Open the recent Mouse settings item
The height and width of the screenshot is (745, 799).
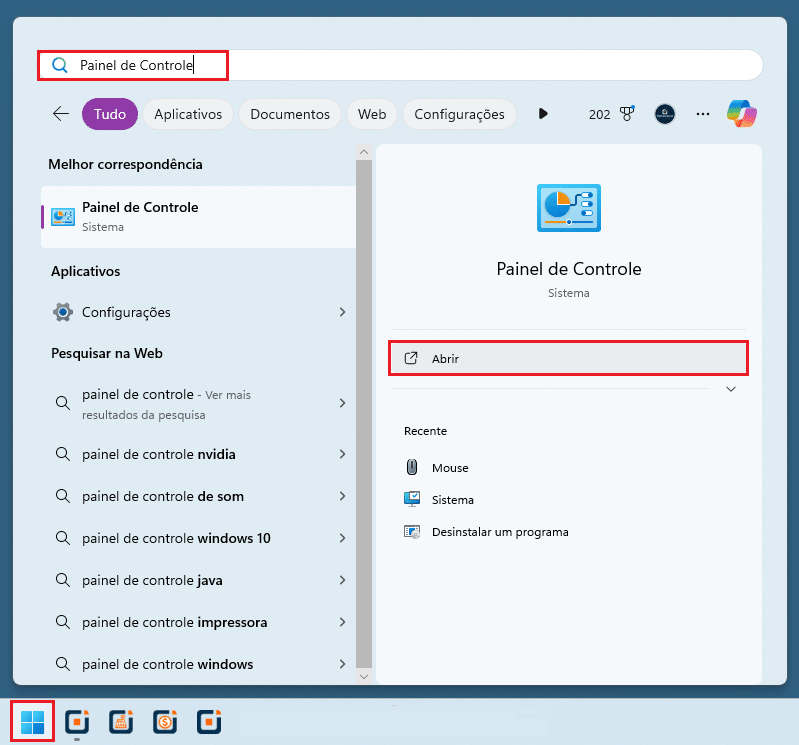[450, 468]
